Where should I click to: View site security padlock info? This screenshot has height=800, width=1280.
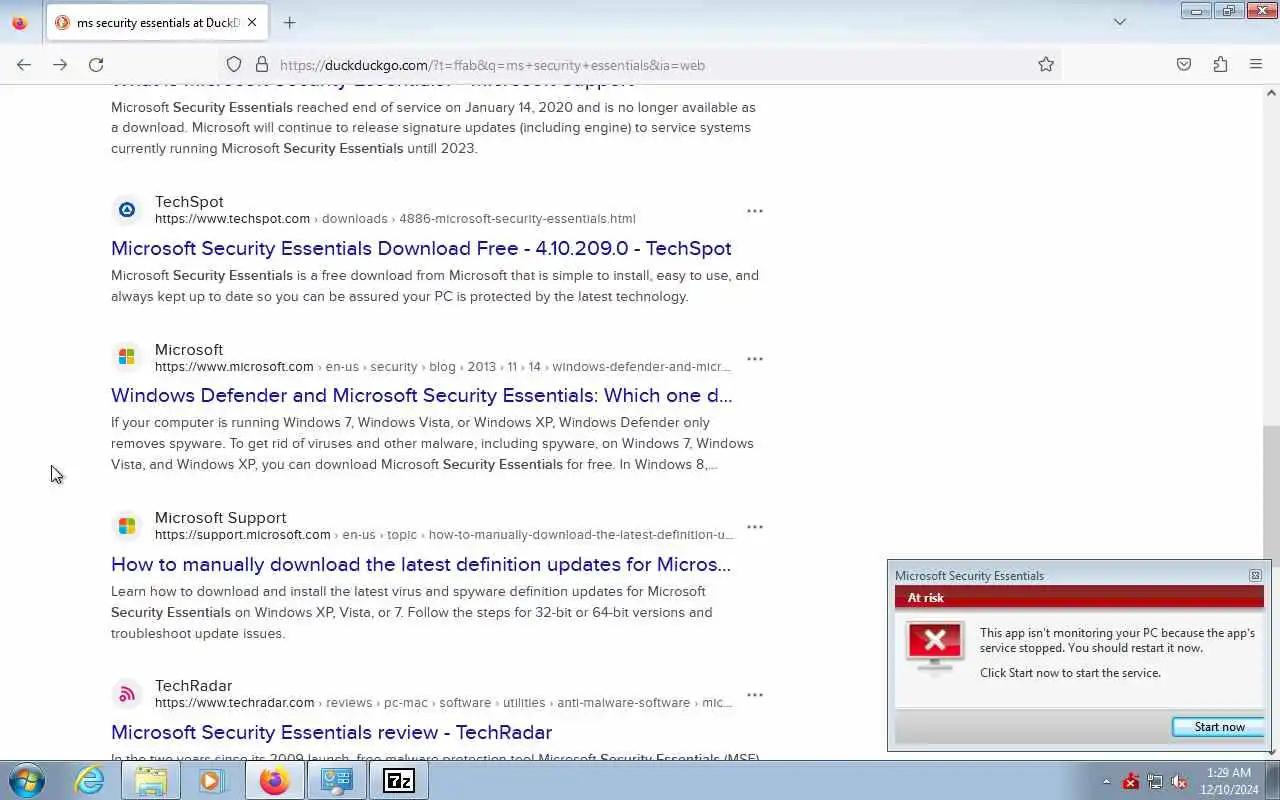coord(262,65)
